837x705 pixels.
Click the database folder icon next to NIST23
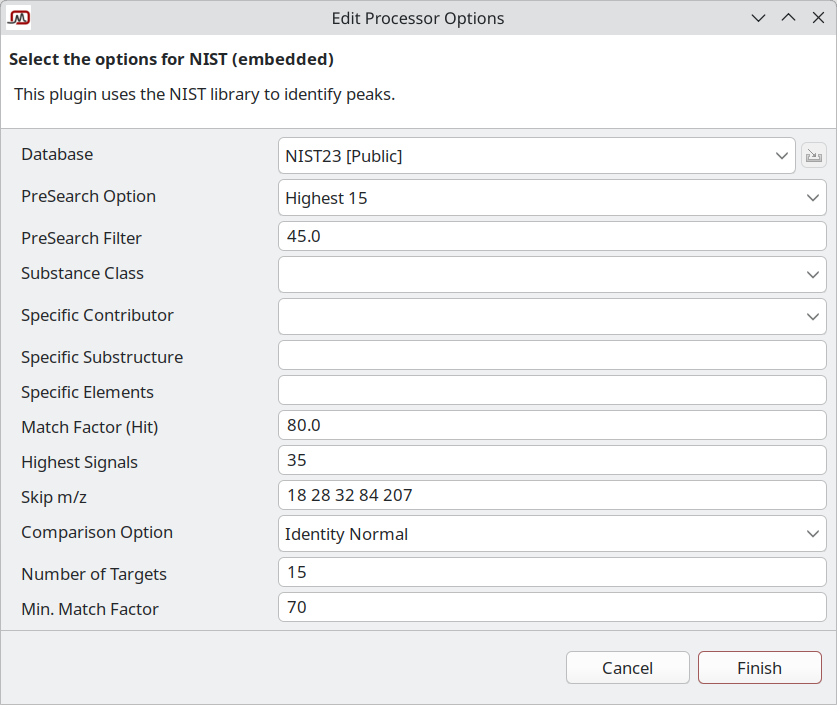point(814,156)
